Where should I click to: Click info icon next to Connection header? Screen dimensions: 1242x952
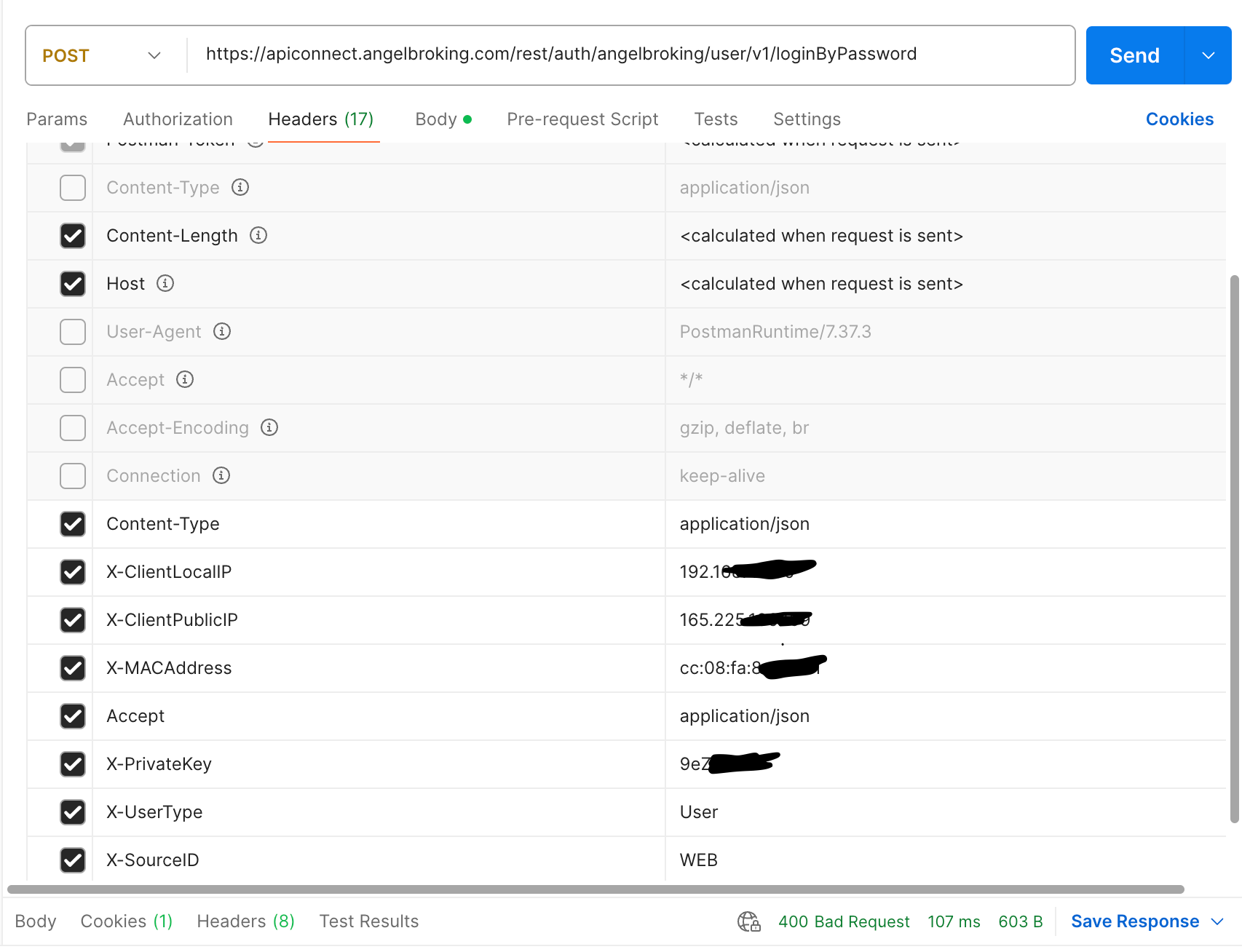tap(221, 475)
